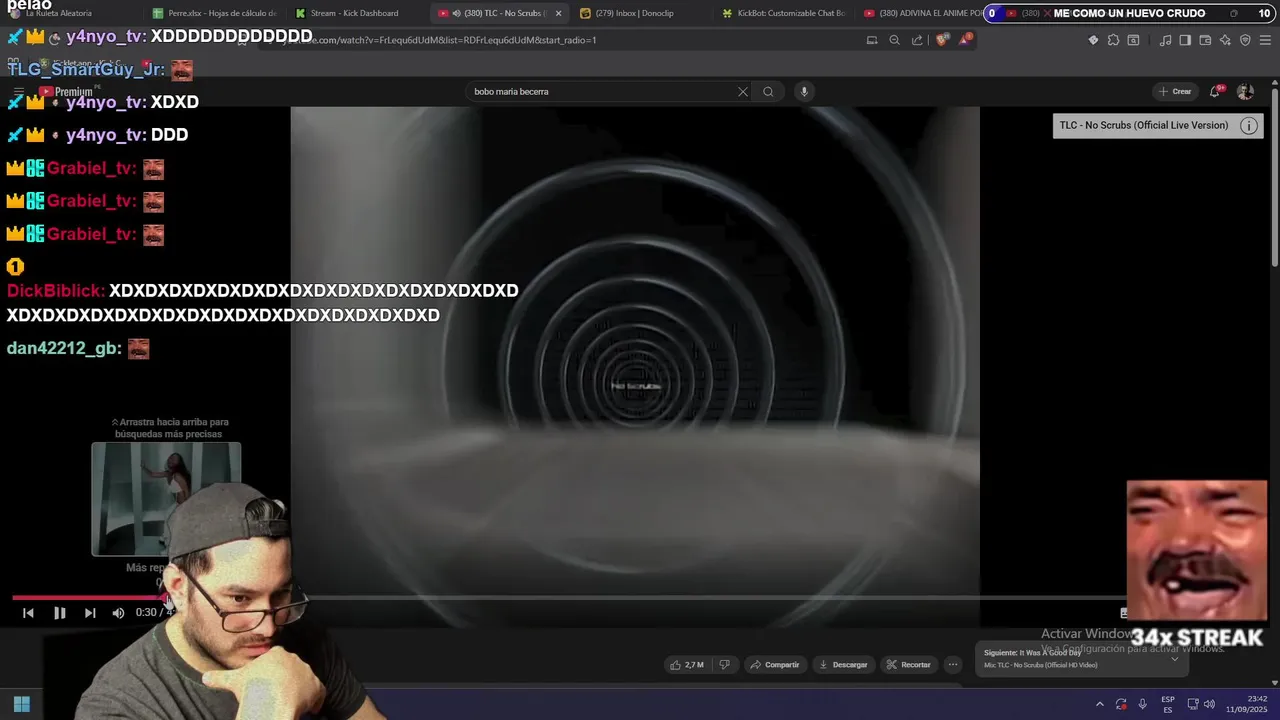Screen dimensions: 1280x720
Task: Open the Brave Wallet icon
Action: click(1205, 40)
